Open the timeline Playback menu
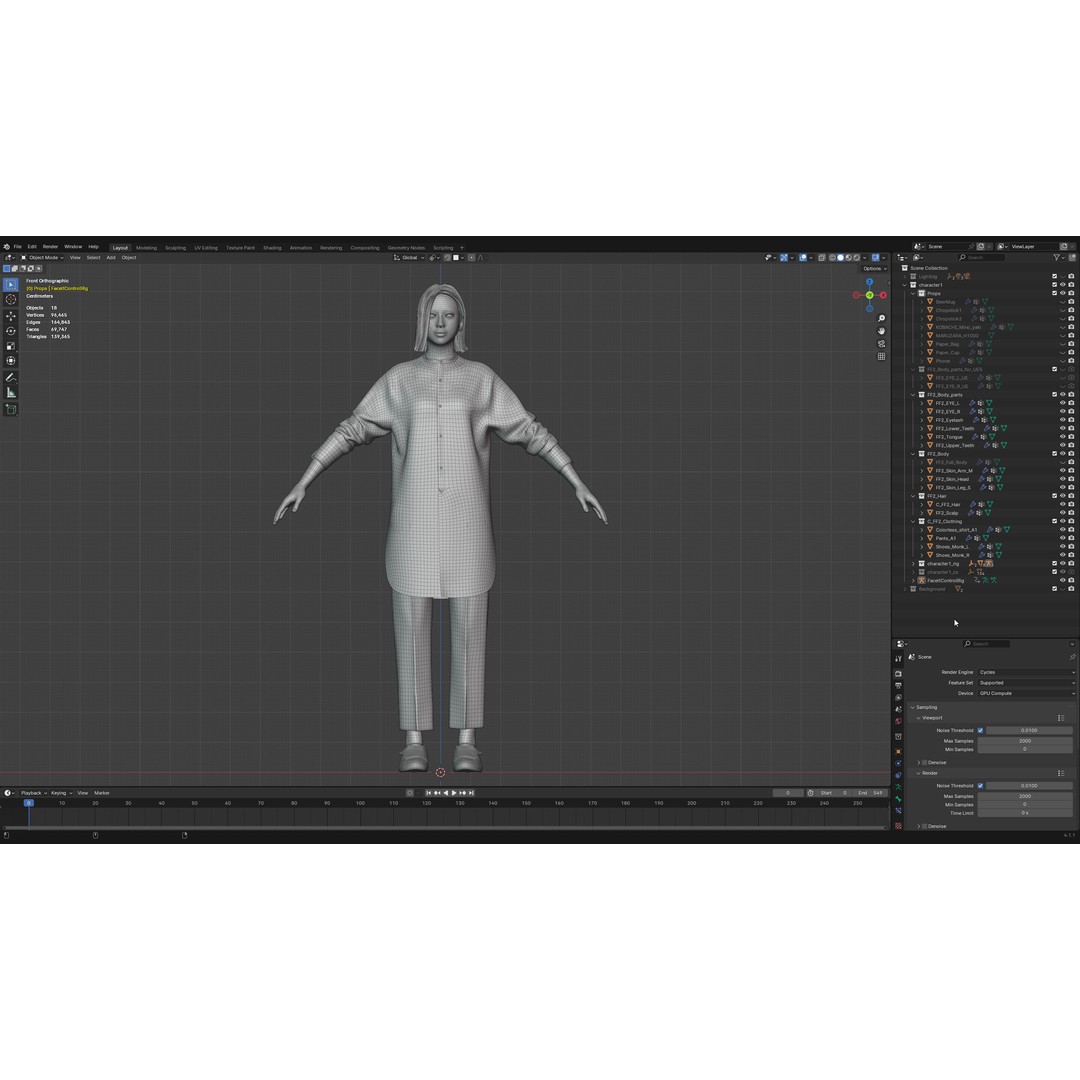Image resolution: width=1080 pixels, height=1080 pixels. click(x=33, y=793)
